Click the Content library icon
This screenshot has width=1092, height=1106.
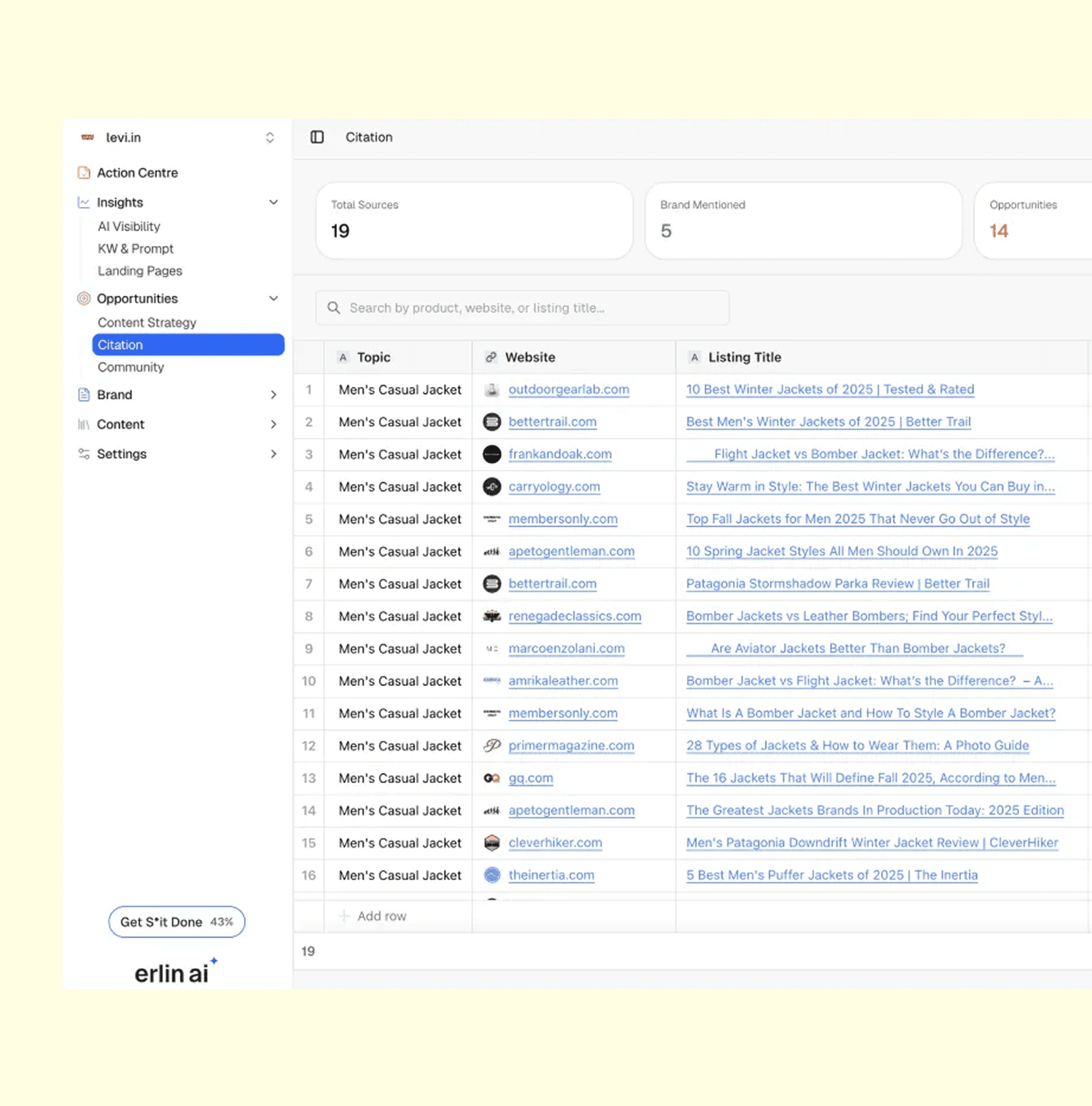pyautogui.click(x=84, y=425)
